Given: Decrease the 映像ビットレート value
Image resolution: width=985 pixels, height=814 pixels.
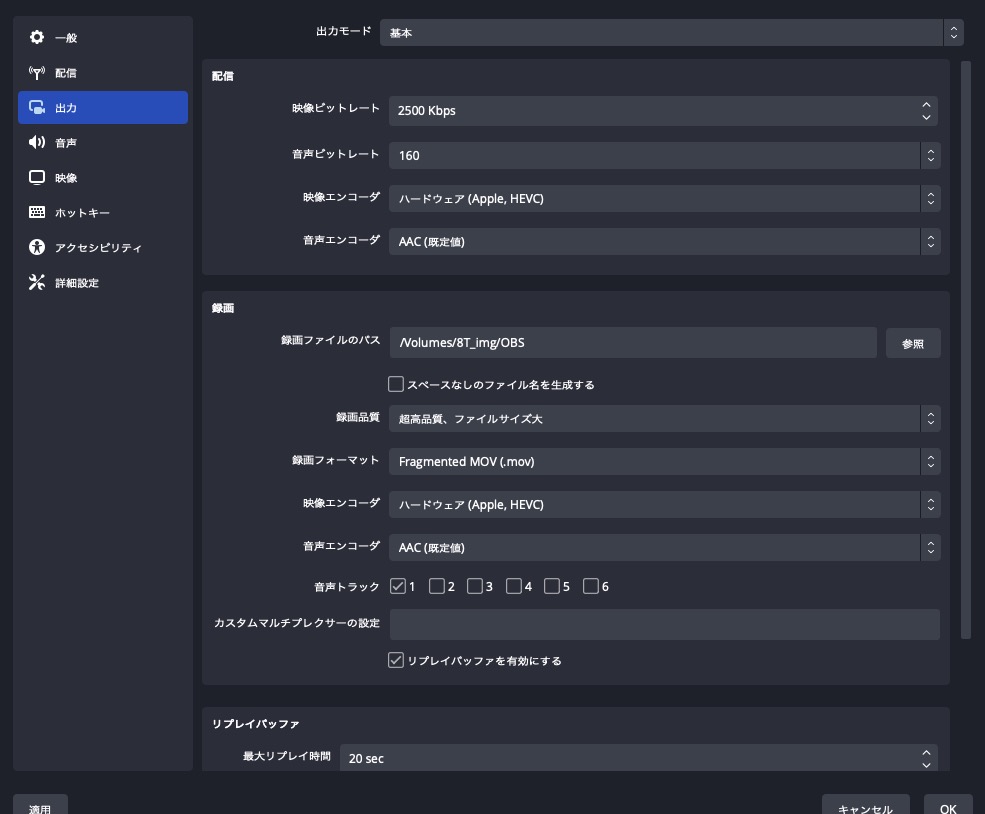Looking at the screenshot, I should point(927,117).
